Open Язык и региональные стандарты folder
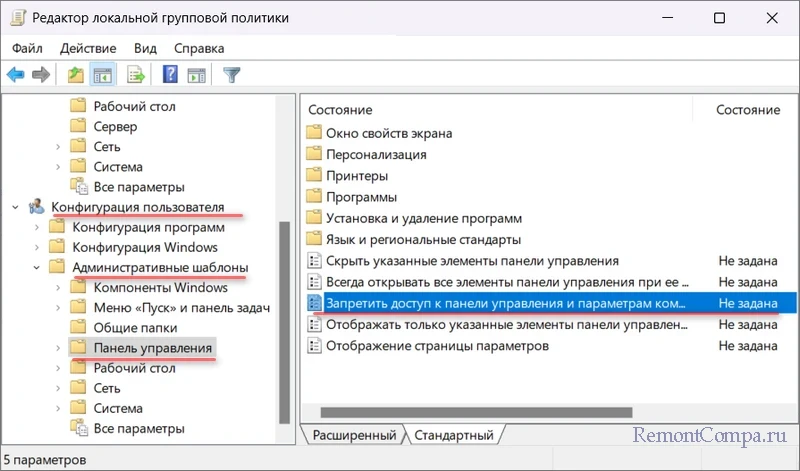 423,239
